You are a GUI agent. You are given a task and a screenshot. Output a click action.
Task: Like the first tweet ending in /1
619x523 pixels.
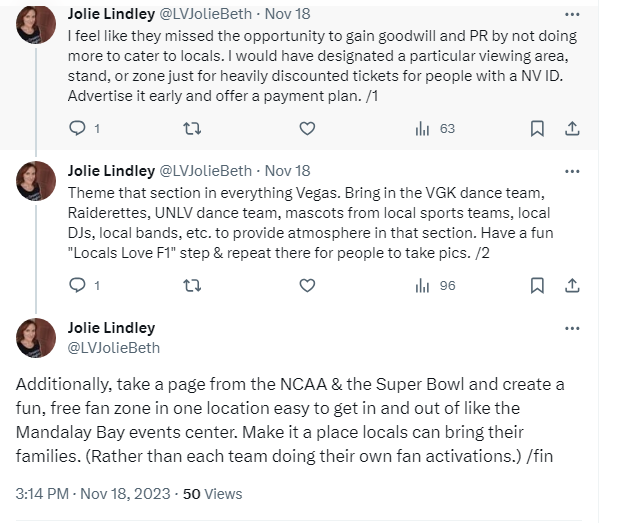308,128
